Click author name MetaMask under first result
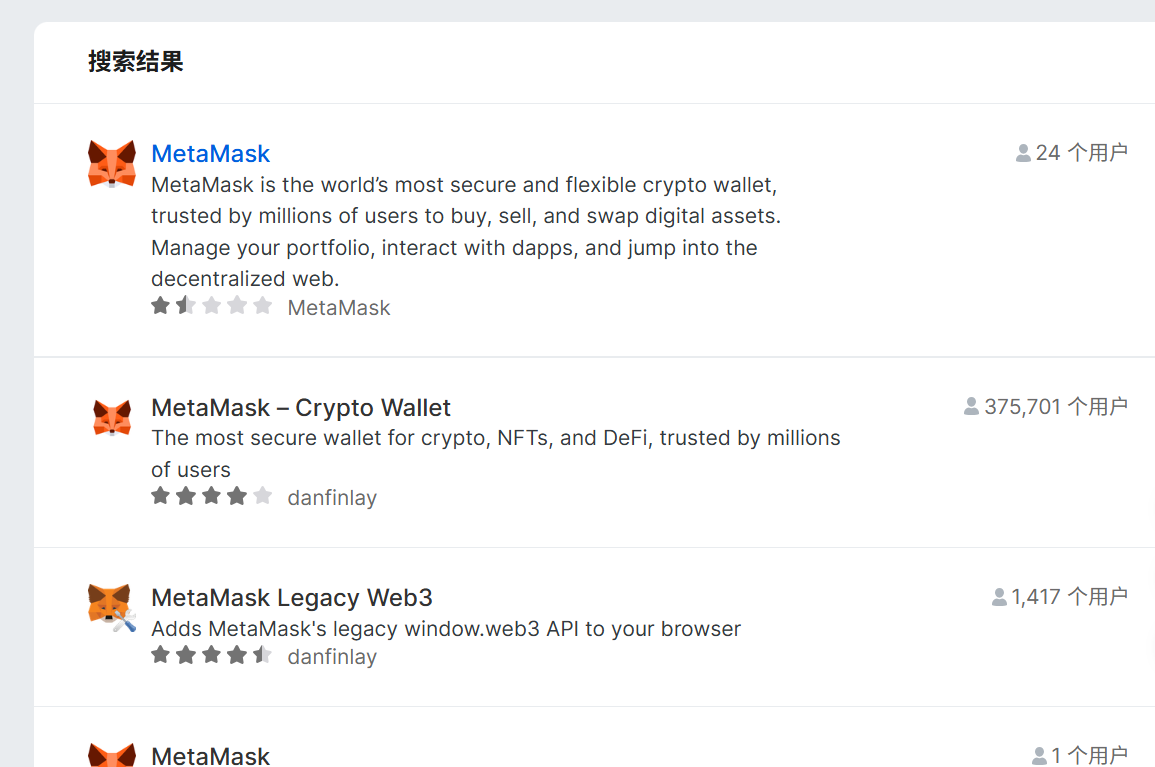1155x767 pixels. point(339,308)
